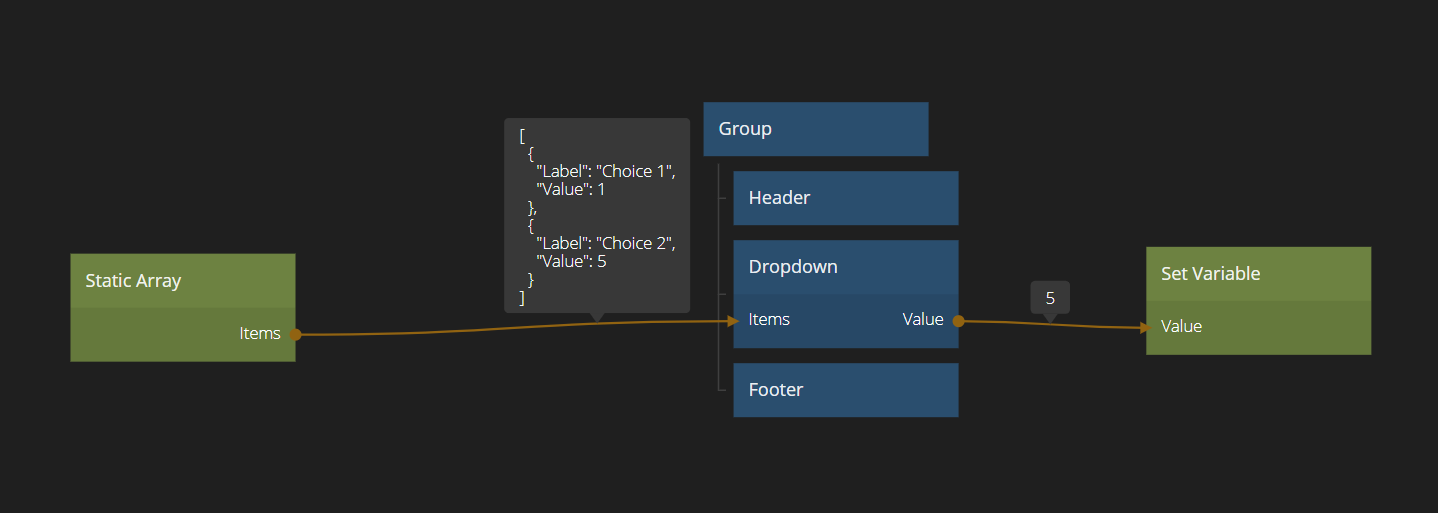This screenshot has width=1438, height=513.
Task: Click the JSON array data tooltip
Action: [596, 215]
